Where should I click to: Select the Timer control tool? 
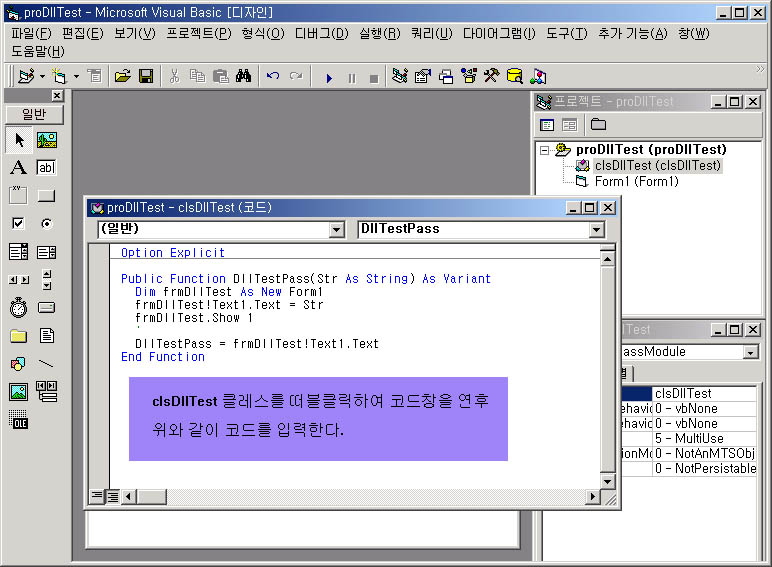click(x=19, y=308)
